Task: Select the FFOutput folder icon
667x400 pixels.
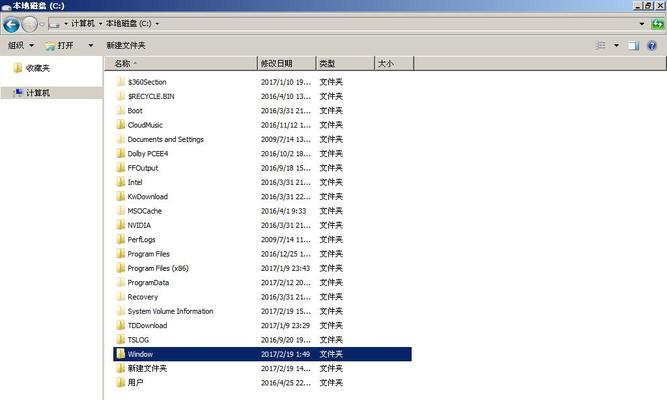Action: [x=121, y=168]
